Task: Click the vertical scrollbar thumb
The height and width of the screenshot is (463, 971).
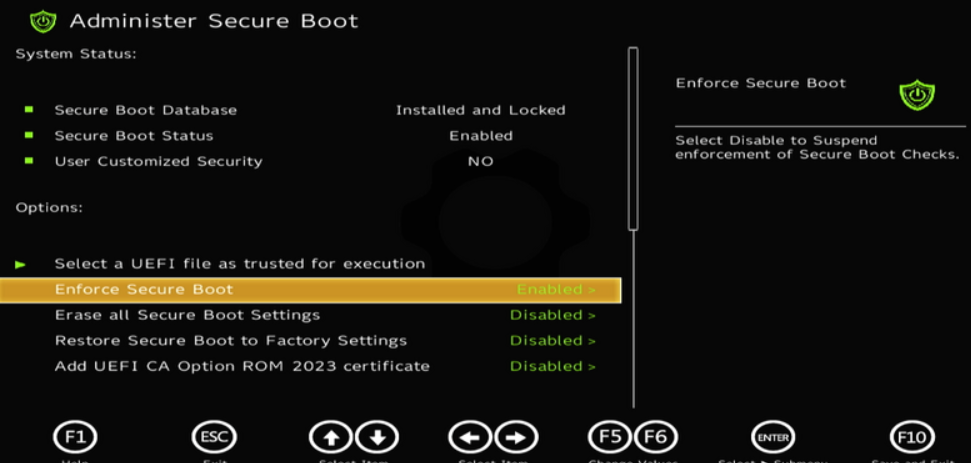Action: coord(632,138)
